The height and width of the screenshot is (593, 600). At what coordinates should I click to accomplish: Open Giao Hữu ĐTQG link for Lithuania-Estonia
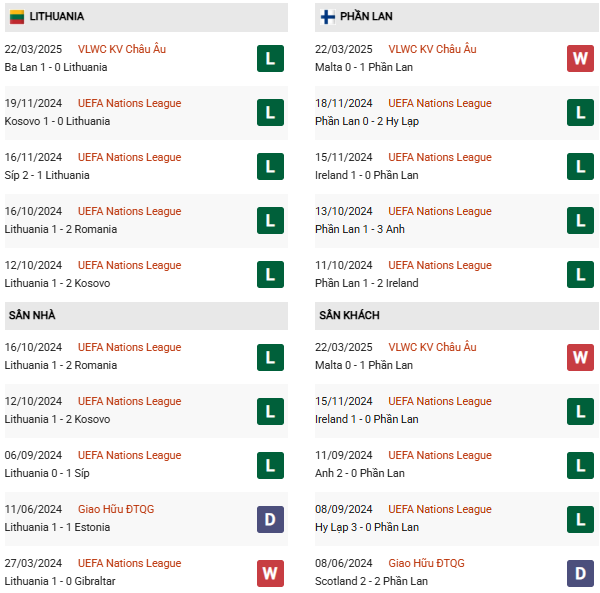point(116,509)
